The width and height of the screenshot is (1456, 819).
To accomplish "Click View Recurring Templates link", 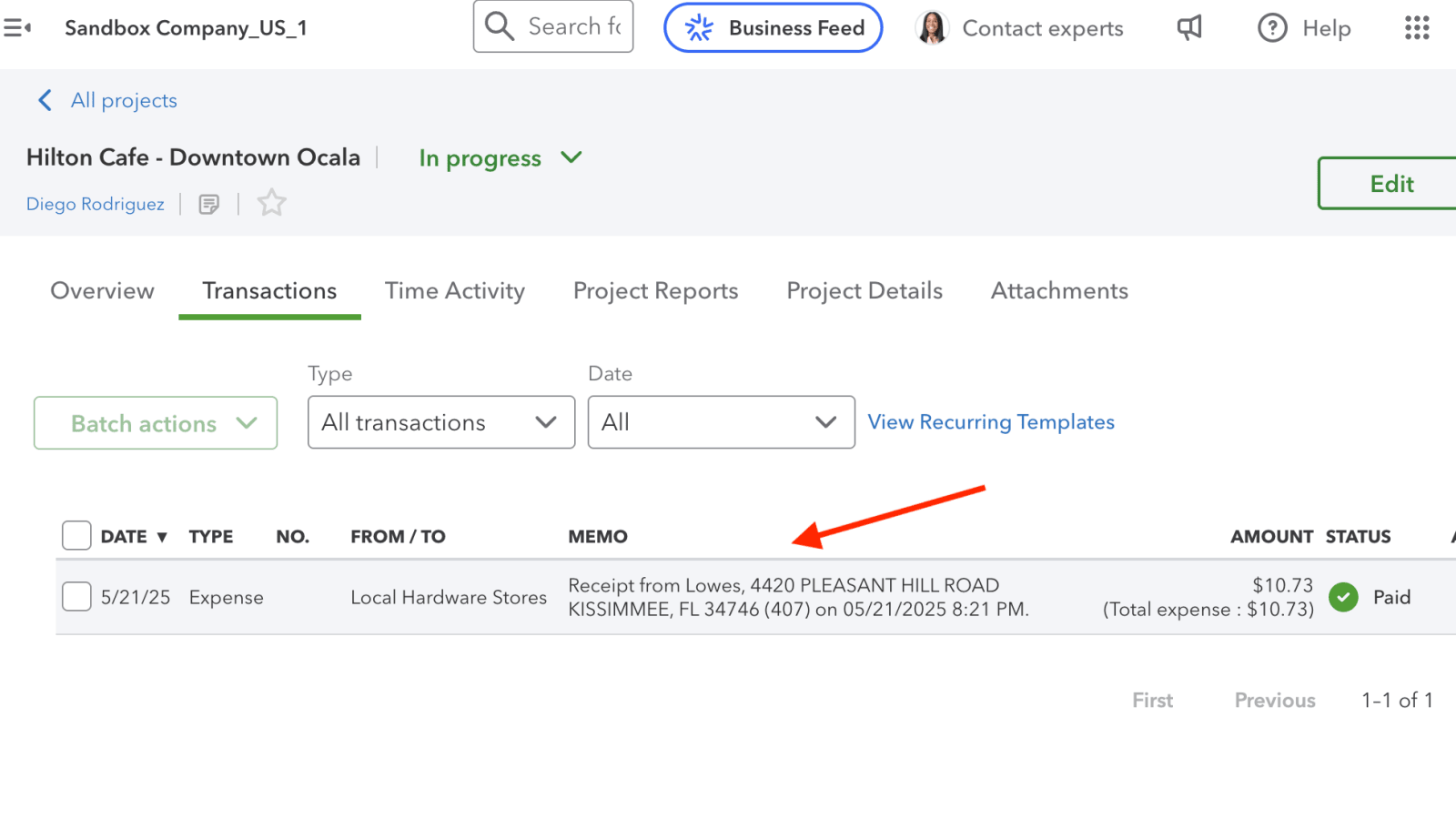I will point(991,422).
